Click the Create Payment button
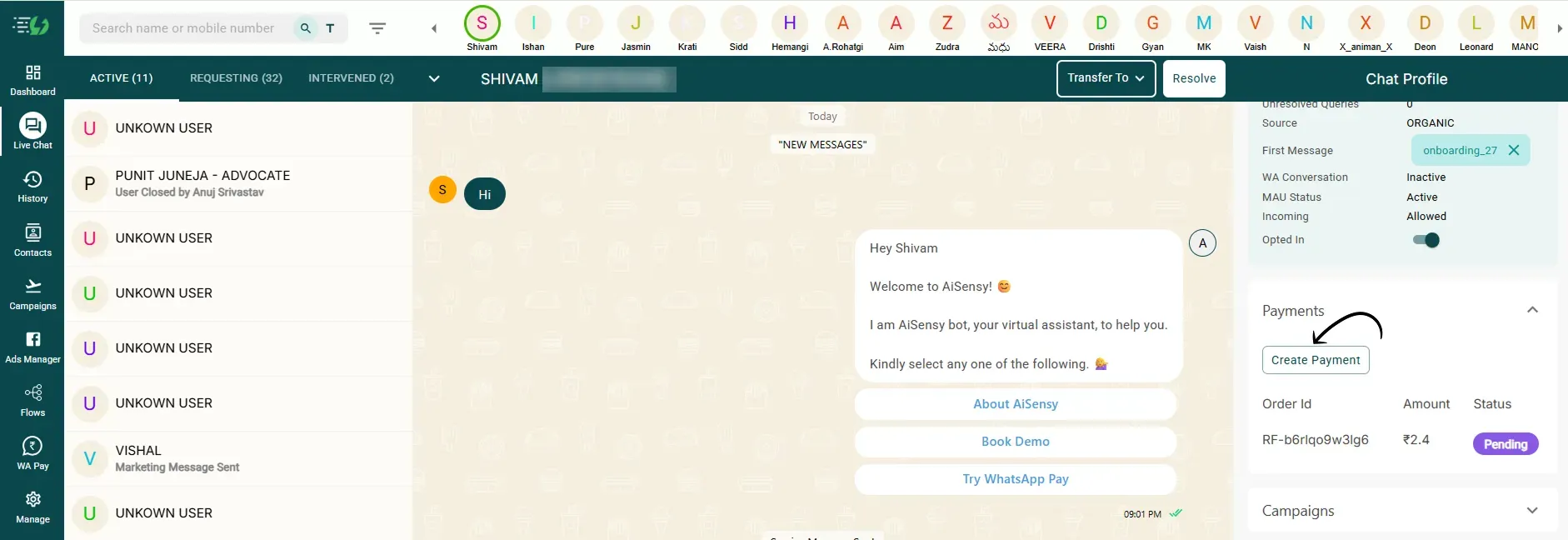1568x540 pixels. pos(1315,360)
